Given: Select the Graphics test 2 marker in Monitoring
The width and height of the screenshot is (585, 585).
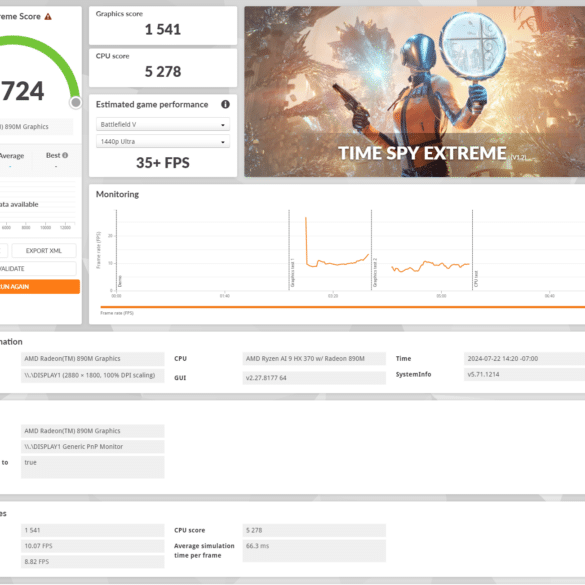Looking at the screenshot, I should coord(375,272).
